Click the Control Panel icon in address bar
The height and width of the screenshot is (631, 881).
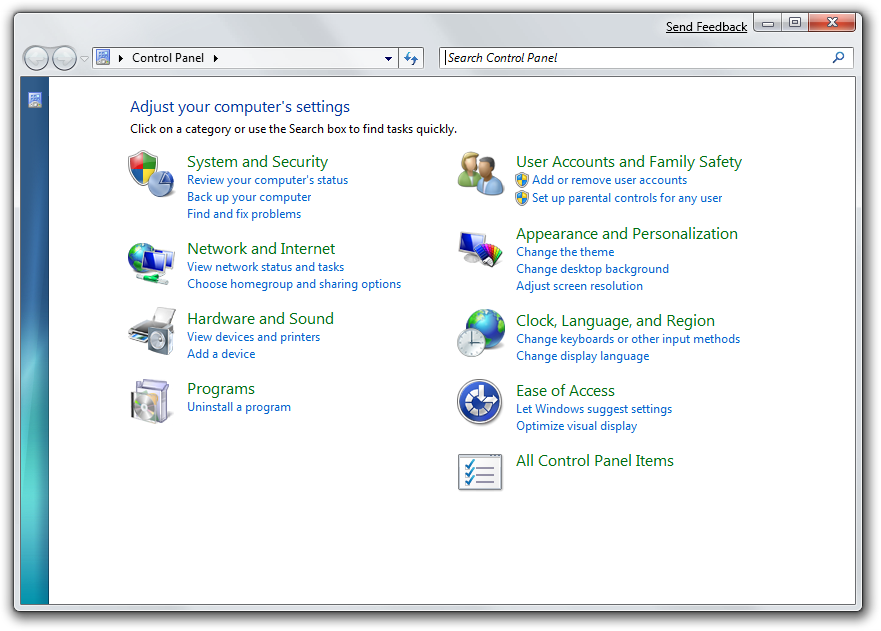click(x=103, y=57)
